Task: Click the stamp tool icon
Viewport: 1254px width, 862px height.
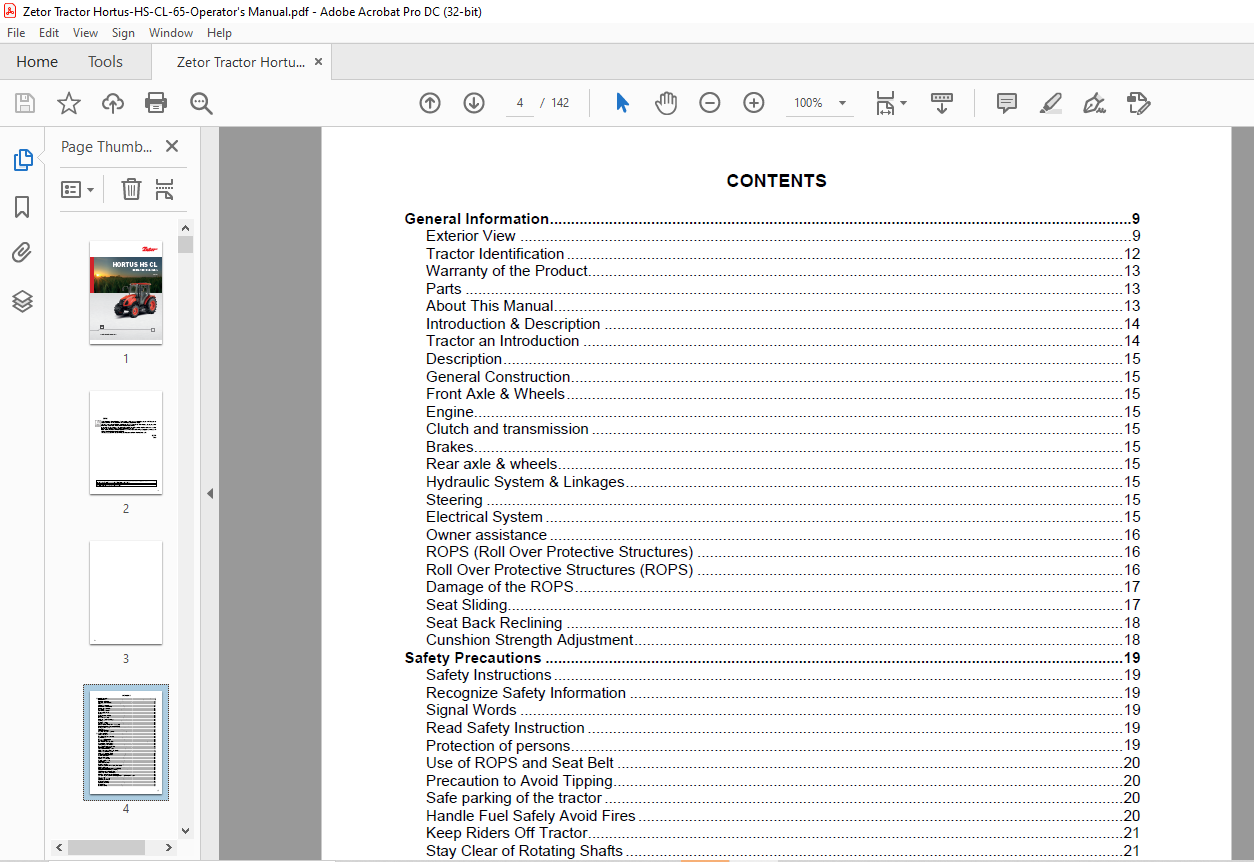Action: click(x=1138, y=103)
